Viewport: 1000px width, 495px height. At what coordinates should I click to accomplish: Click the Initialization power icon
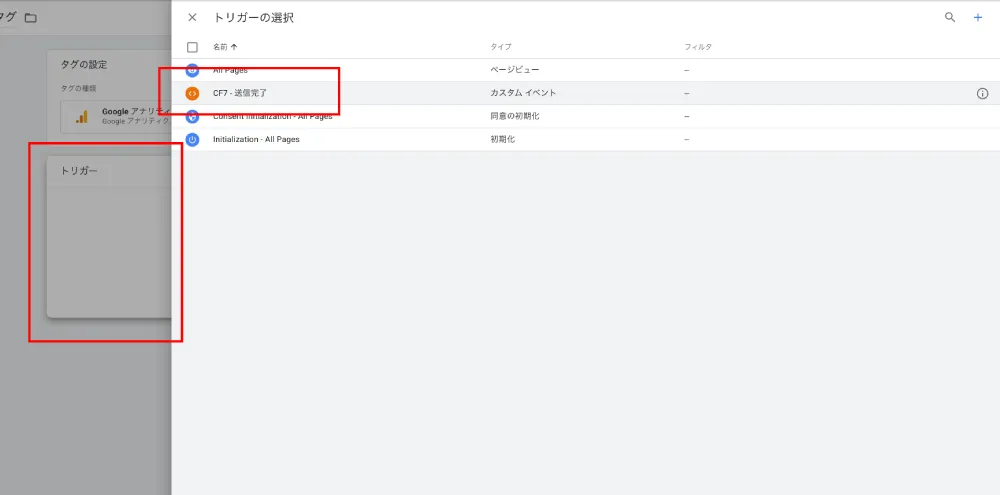click(x=192, y=139)
